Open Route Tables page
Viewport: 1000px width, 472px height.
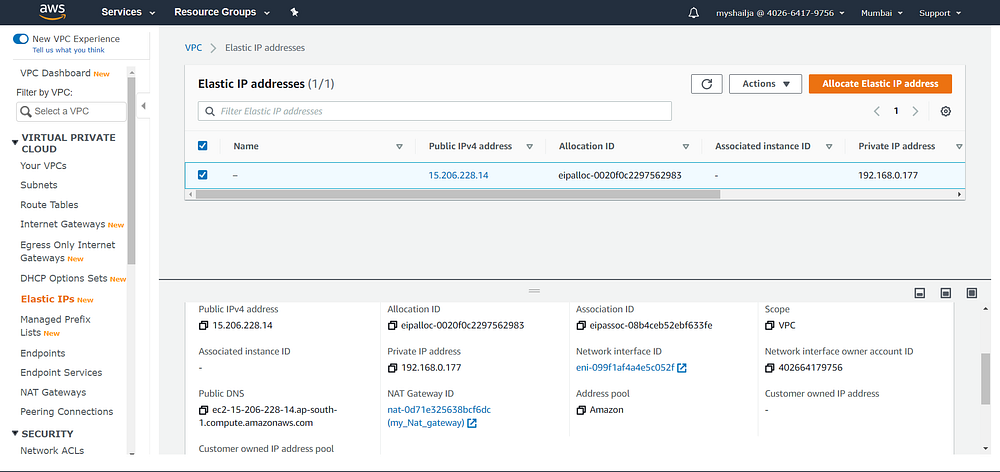(49, 205)
